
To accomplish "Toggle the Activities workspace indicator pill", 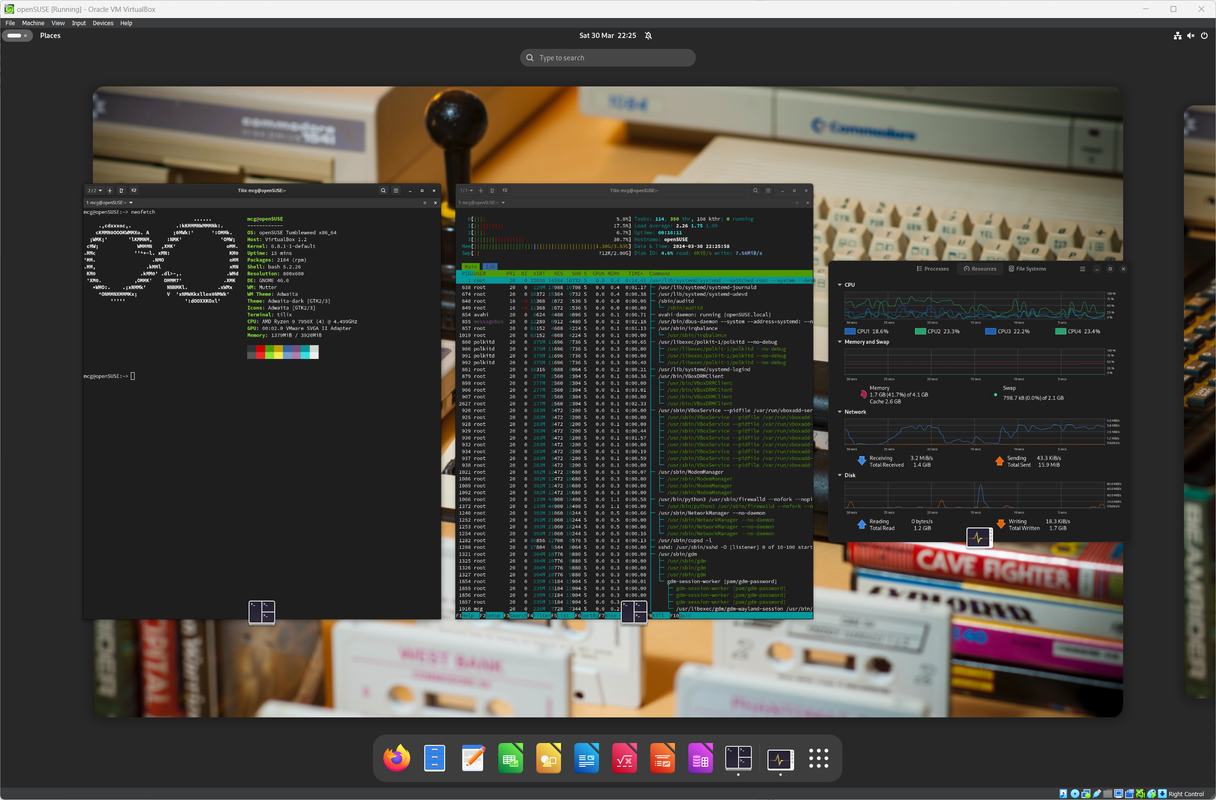I will click(19, 35).
